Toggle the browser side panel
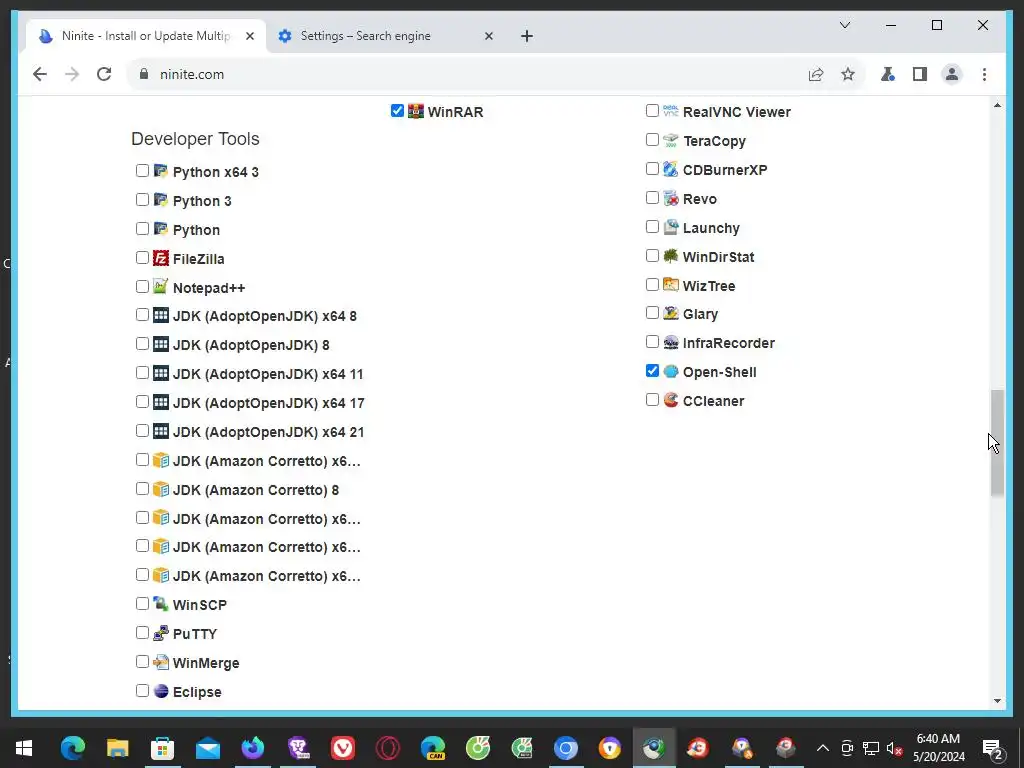Screen dimensions: 1024x768 920,74
